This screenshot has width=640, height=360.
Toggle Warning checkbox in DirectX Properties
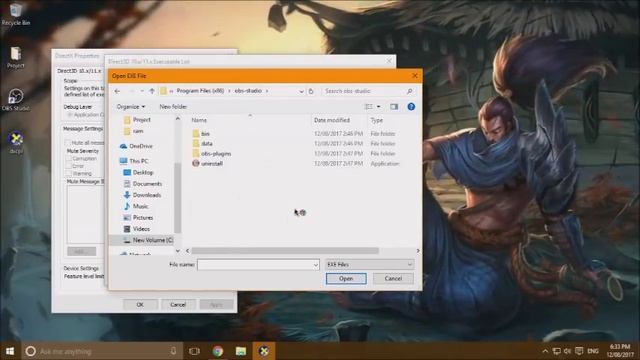click(69, 173)
